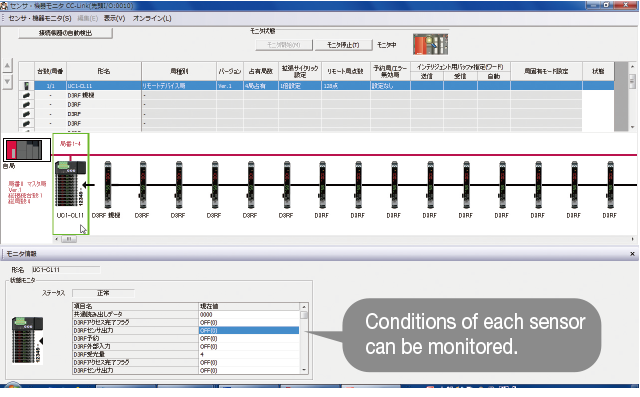Click the リモートデバイス局 cell in selected row
This screenshot has width=640, height=397.
[179, 86]
